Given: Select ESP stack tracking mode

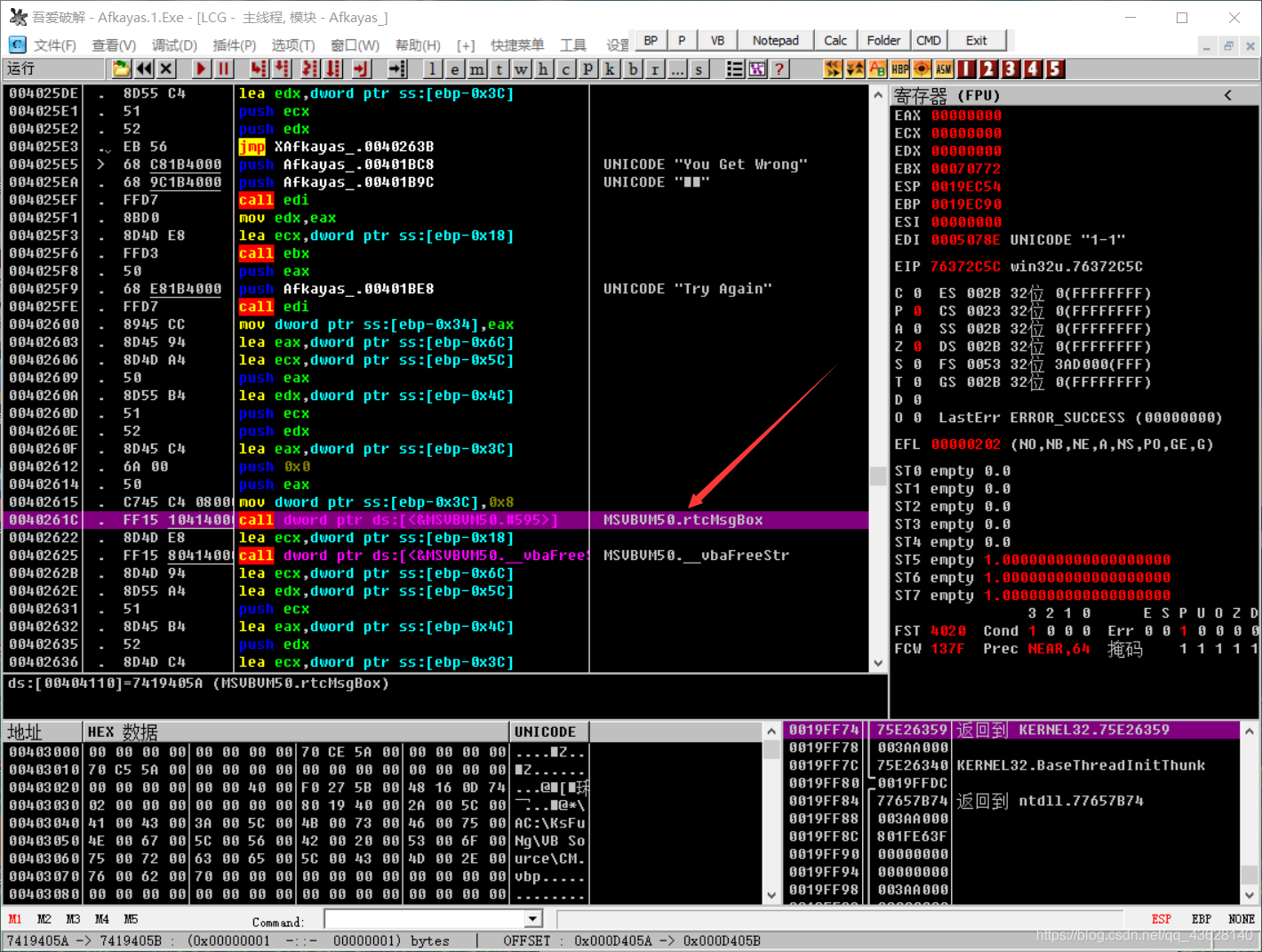Looking at the screenshot, I should click(x=1161, y=919).
